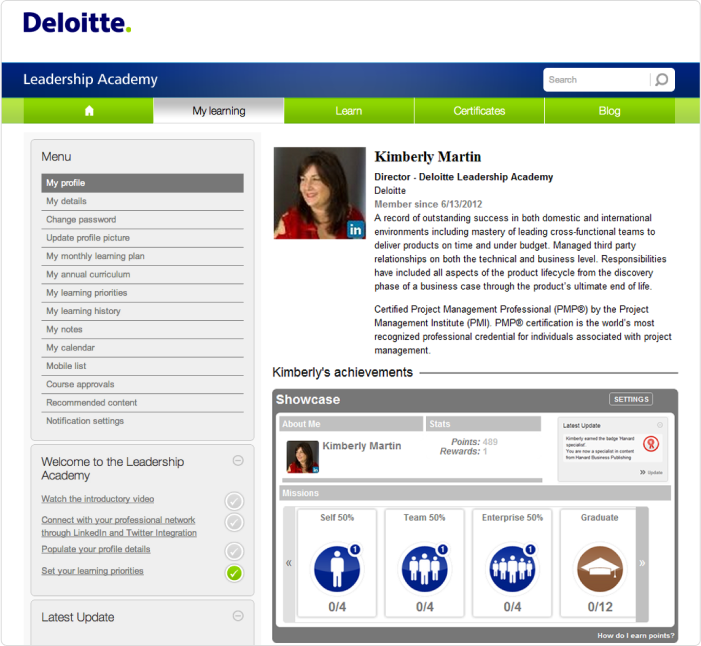Collapse the Welcome to the Leadership Academy panel
Image resolution: width=701 pixels, height=646 pixels.
tap(238, 460)
